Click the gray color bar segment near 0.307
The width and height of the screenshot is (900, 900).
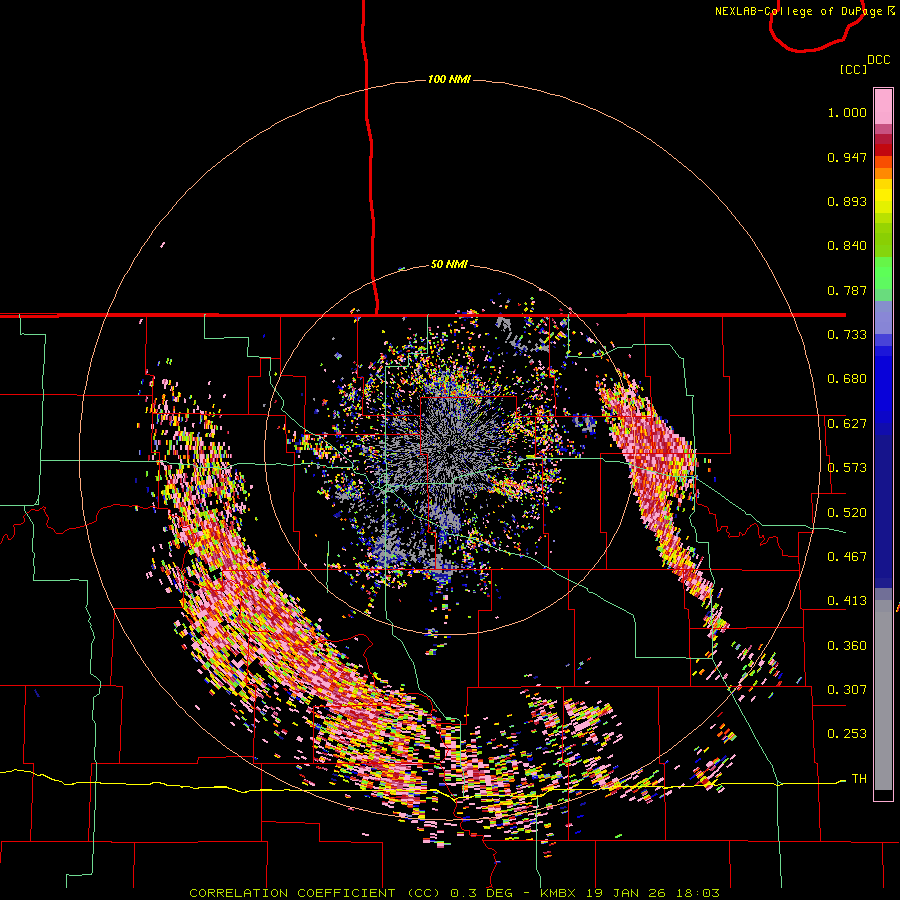pos(883,695)
